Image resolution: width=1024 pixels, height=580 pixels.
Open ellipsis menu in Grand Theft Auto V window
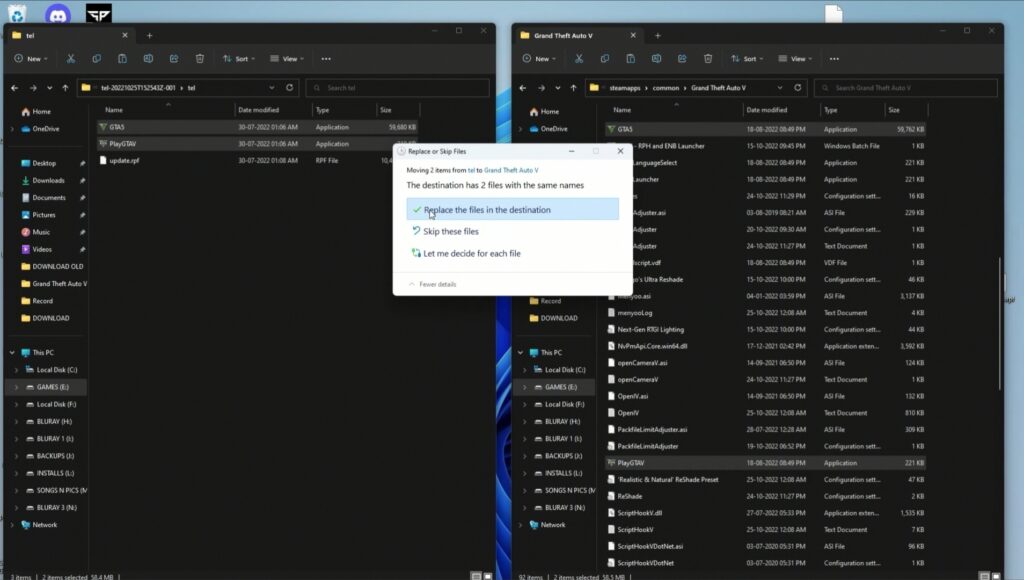(834, 59)
